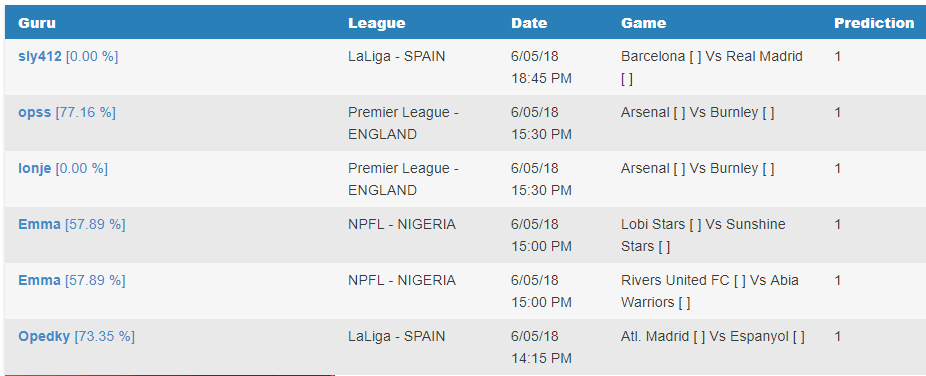The width and height of the screenshot is (926, 376).
Task: Click the Date column header
Action: pos(529,23)
